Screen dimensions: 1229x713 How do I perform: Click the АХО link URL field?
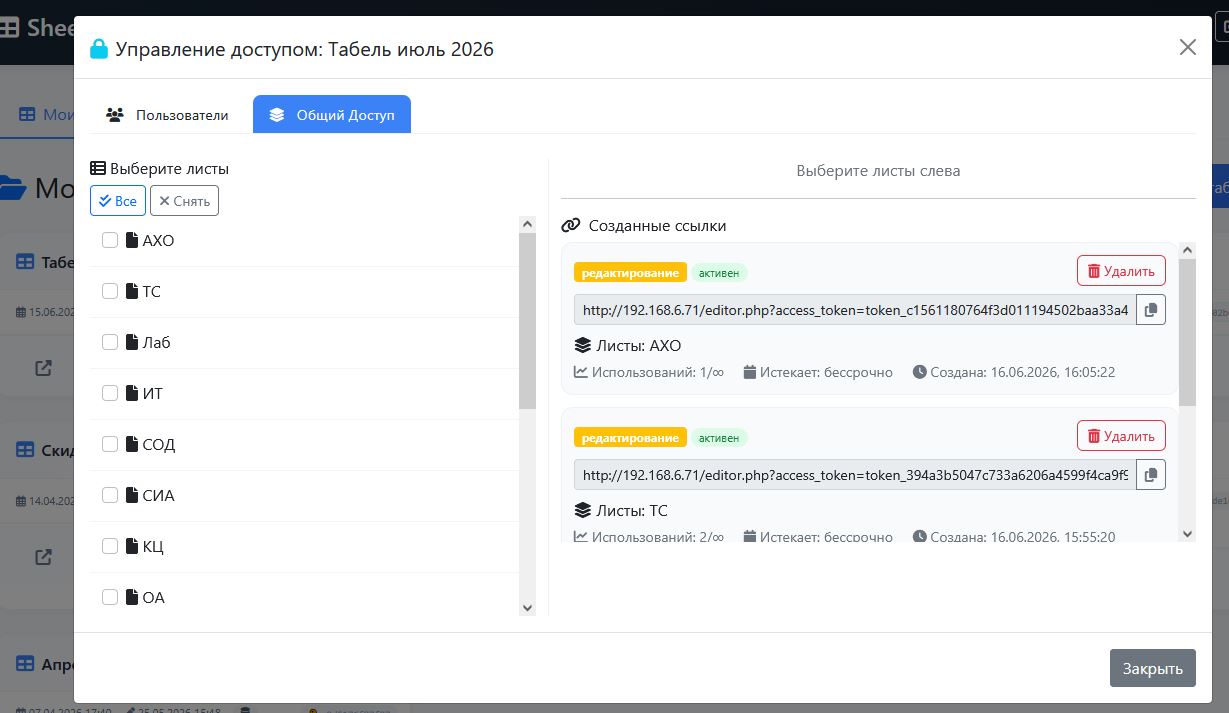855,310
